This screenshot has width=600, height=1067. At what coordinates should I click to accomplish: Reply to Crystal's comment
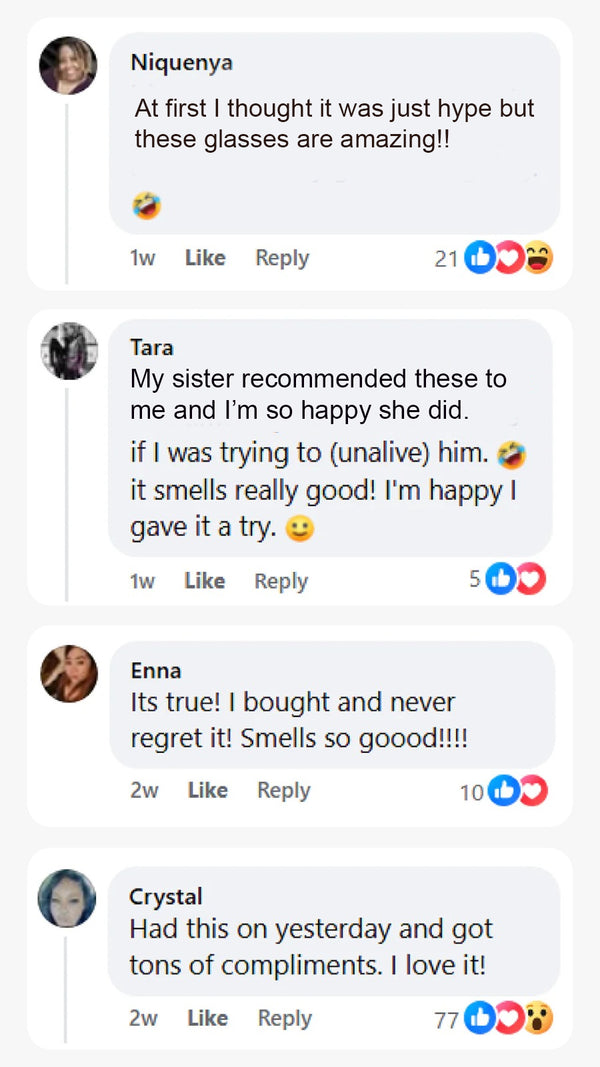click(x=285, y=1018)
